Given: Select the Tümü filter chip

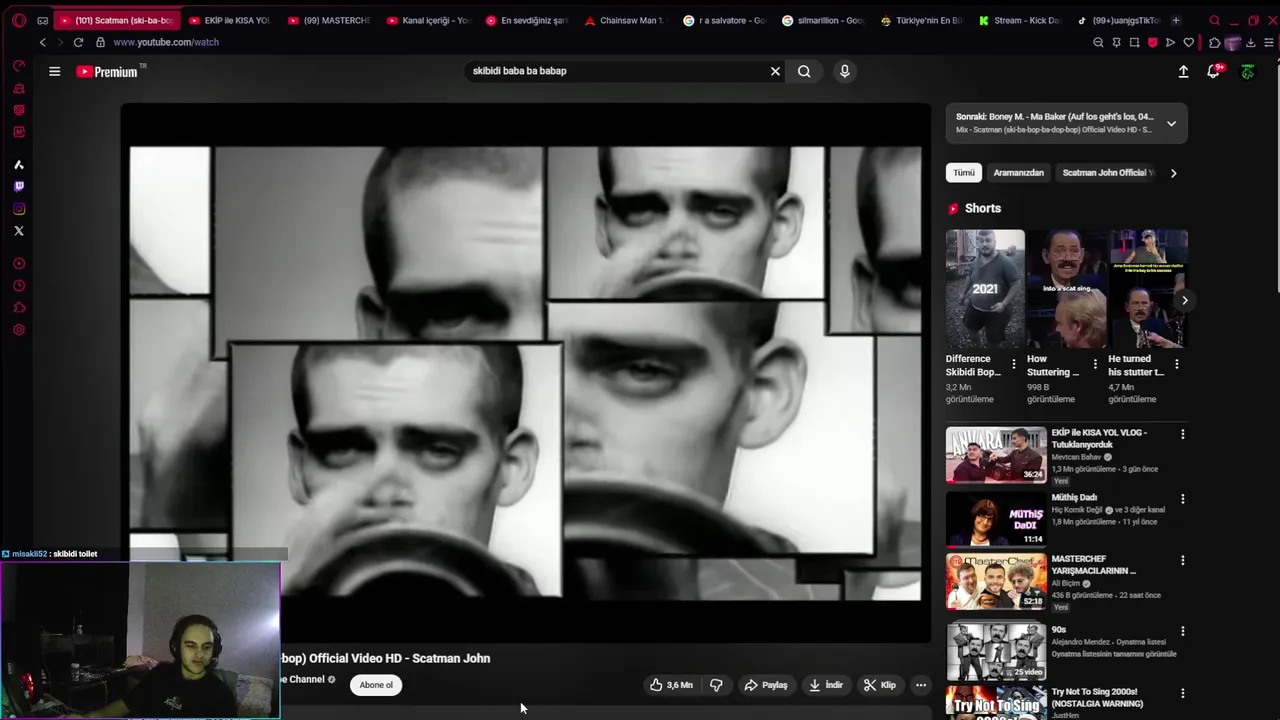Looking at the screenshot, I should click(964, 173).
